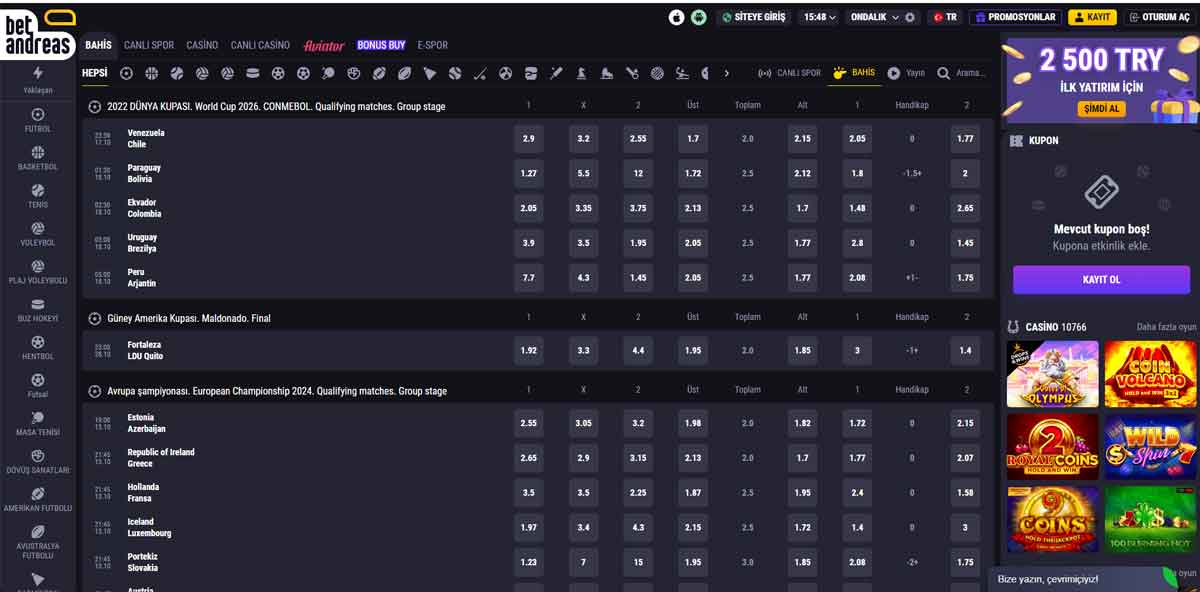The image size is (1200, 592).
Task: Click the Yayın play icon
Action: [893, 73]
